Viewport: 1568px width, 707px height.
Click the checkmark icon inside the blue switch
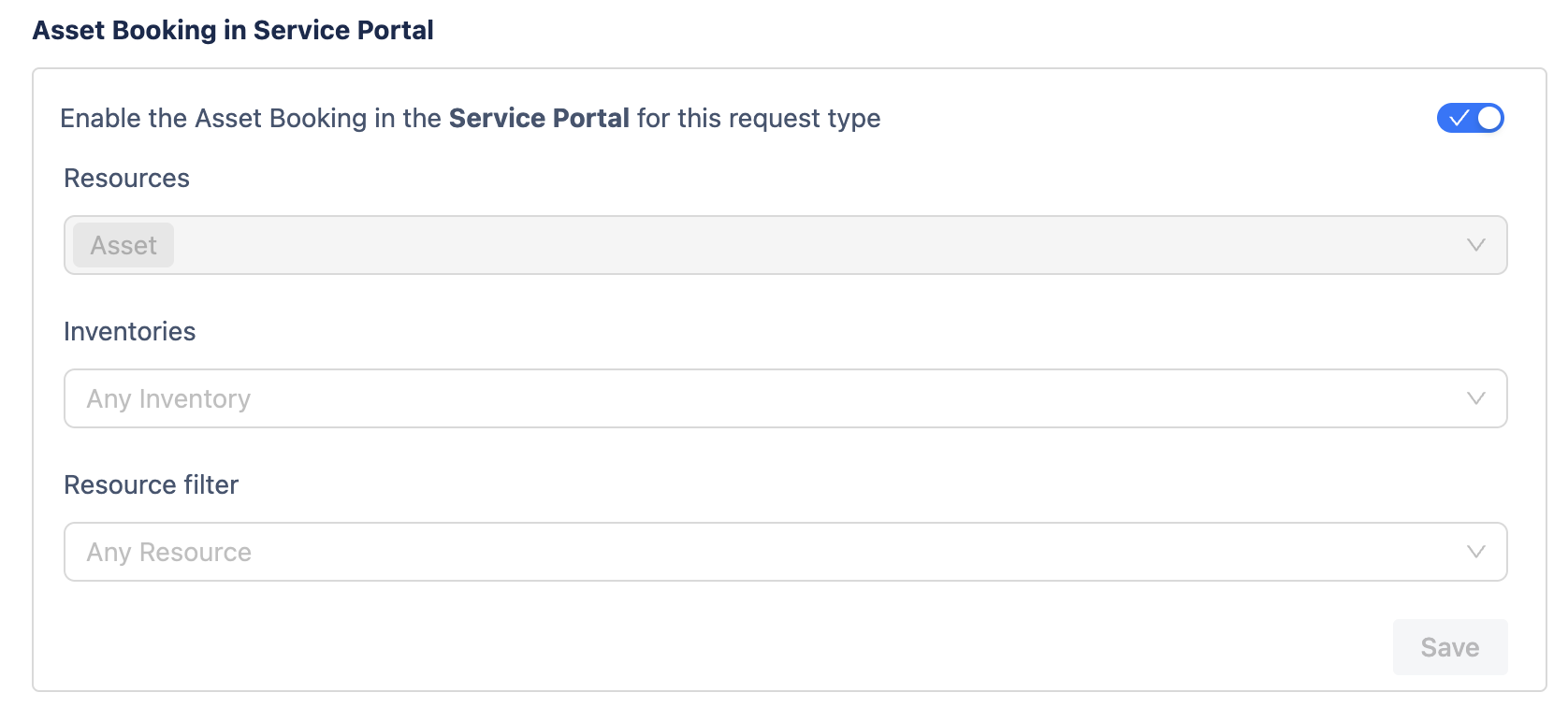pos(1459,119)
